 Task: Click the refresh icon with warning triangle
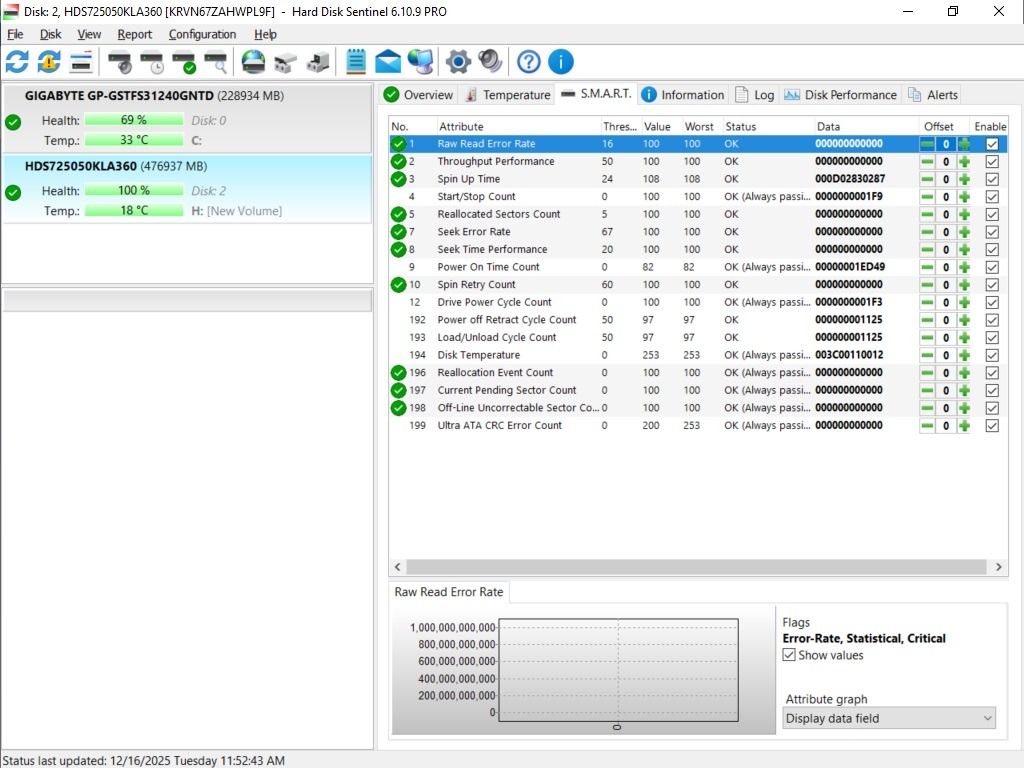[x=49, y=62]
